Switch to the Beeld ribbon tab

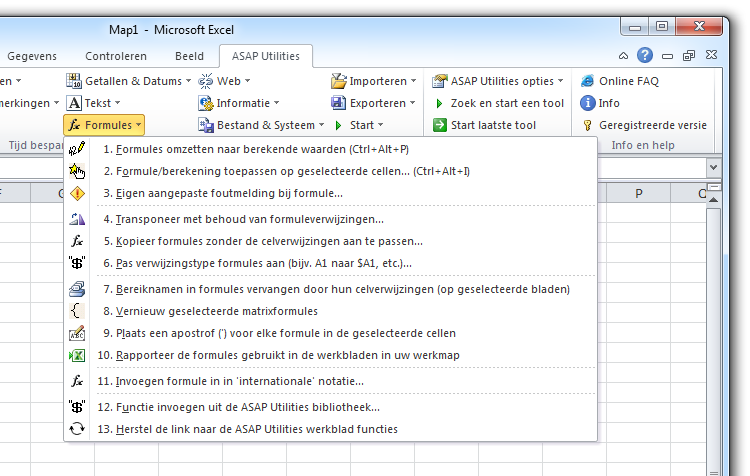pos(189,56)
